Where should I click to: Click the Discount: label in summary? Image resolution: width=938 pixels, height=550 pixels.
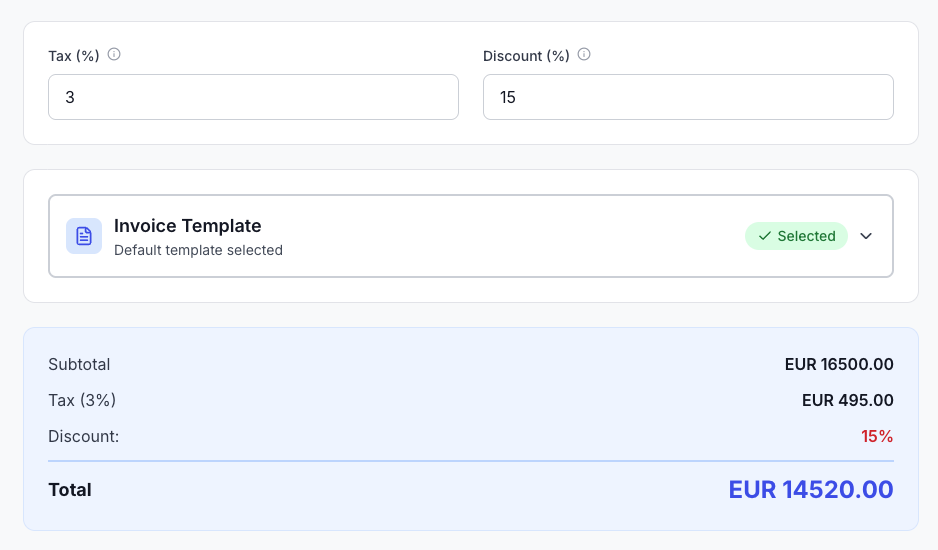click(84, 436)
